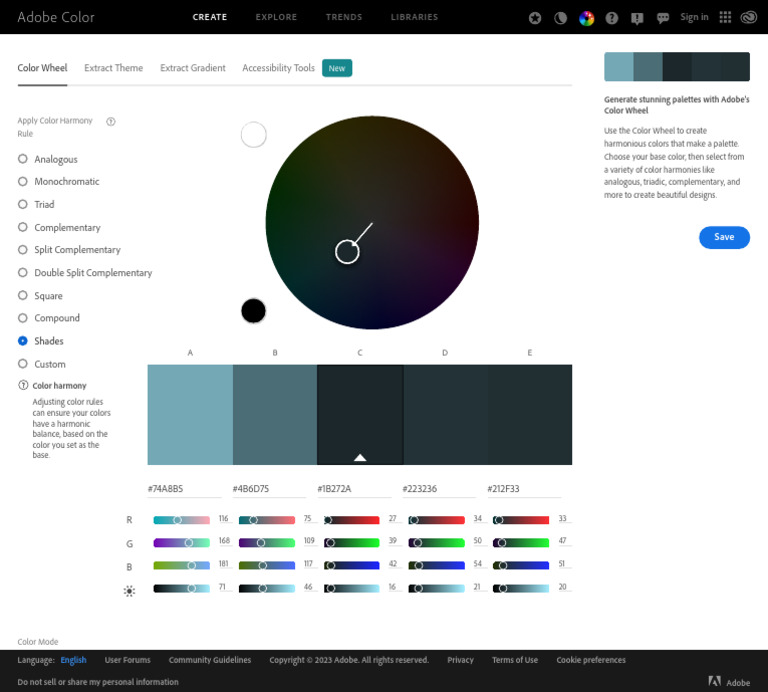Switch to Accessibility Tools tab

(278, 68)
